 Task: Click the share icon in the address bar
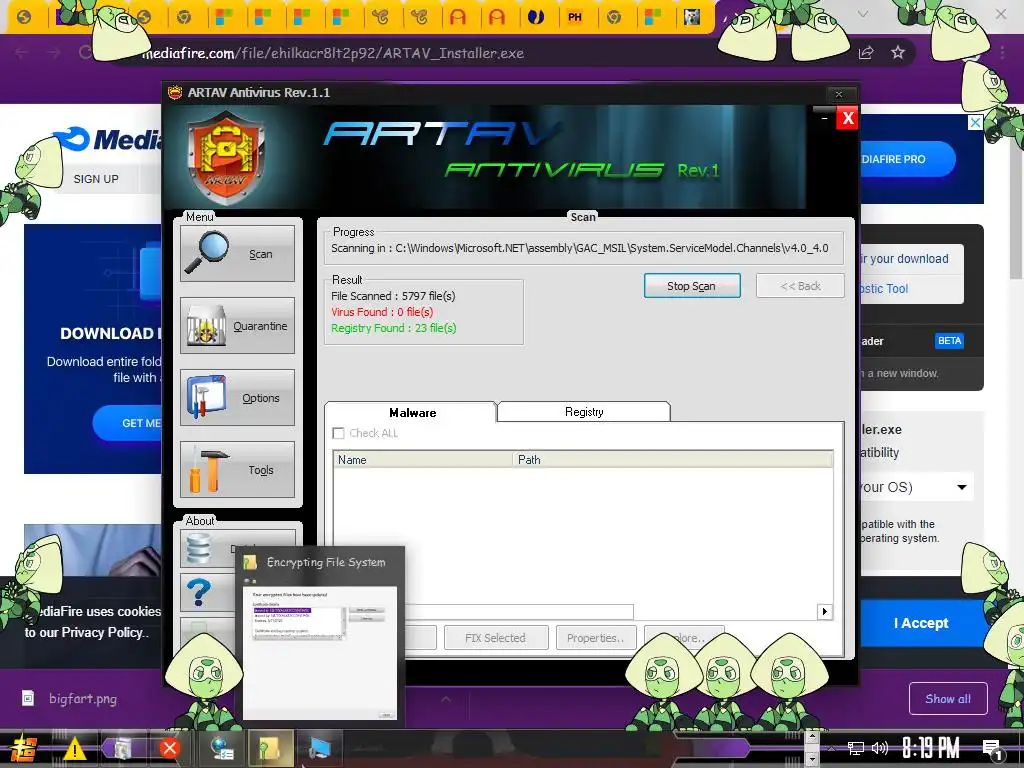[866, 53]
